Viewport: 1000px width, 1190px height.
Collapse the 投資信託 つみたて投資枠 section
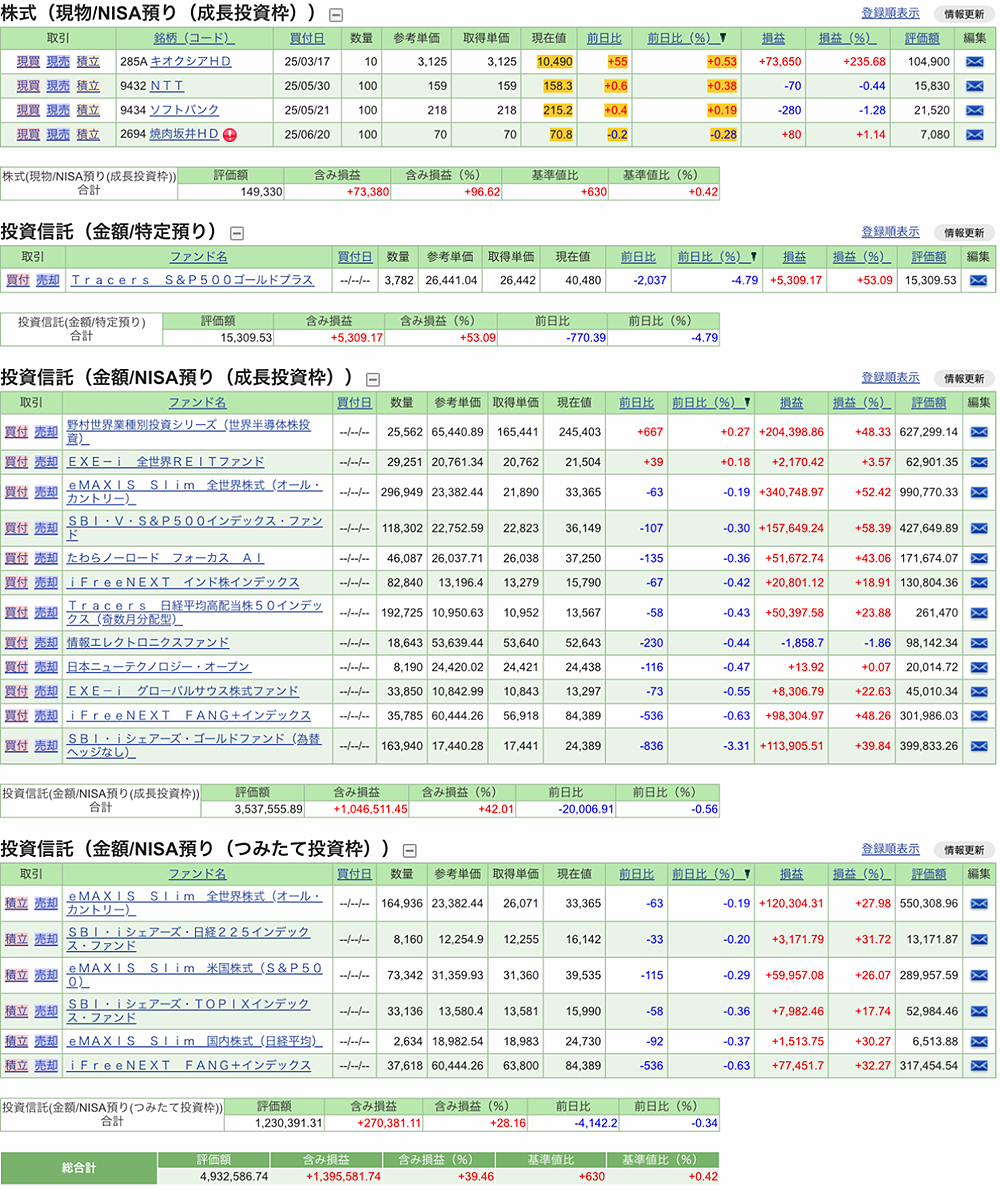coord(408,850)
